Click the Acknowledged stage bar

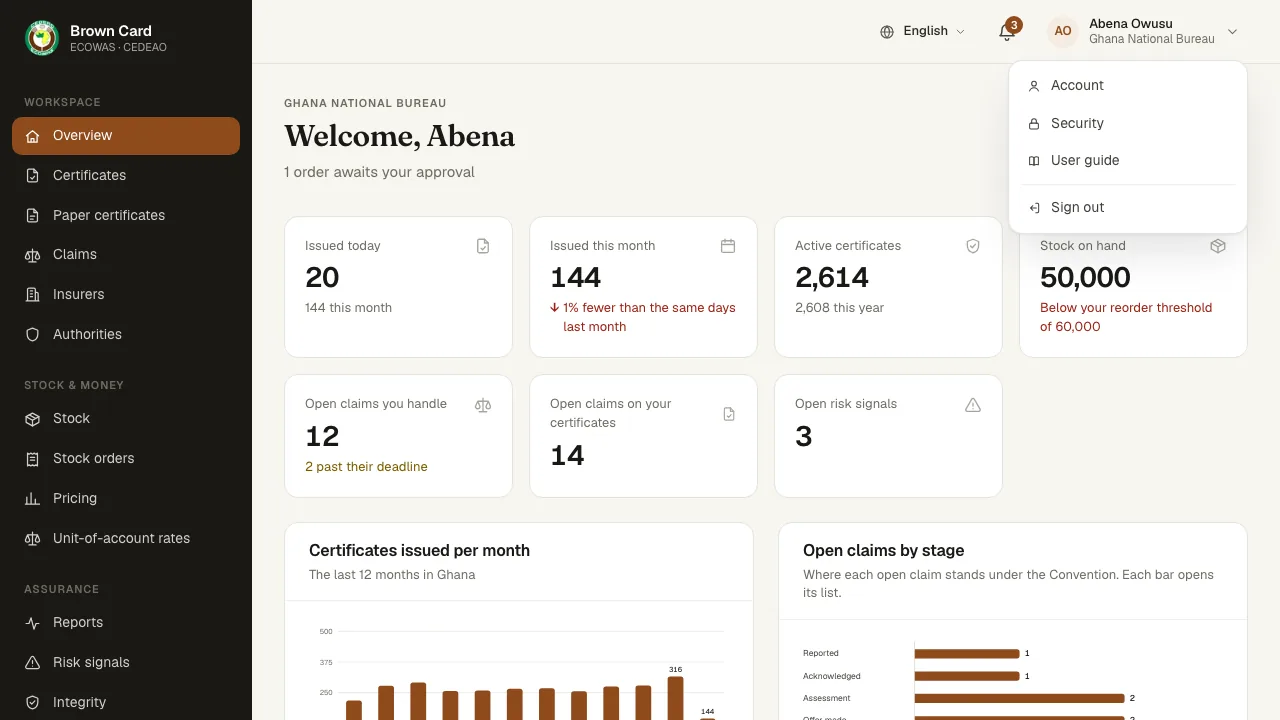(x=967, y=676)
